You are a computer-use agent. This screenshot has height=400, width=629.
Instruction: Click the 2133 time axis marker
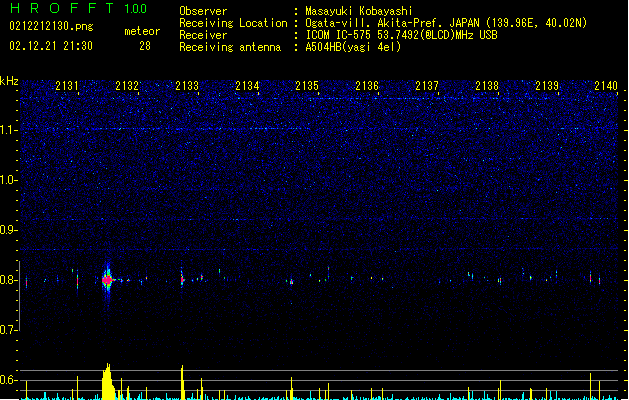click(187, 86)
